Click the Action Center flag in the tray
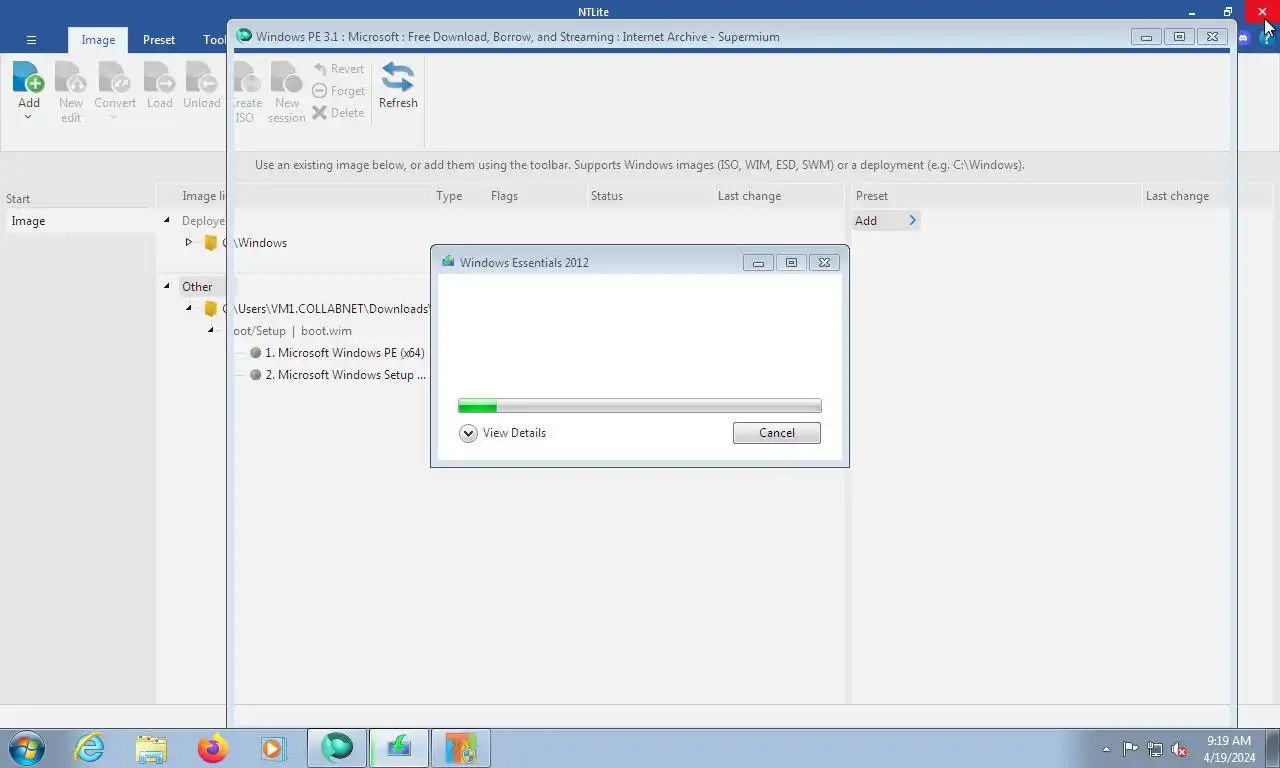 [x=1130, y=749]
